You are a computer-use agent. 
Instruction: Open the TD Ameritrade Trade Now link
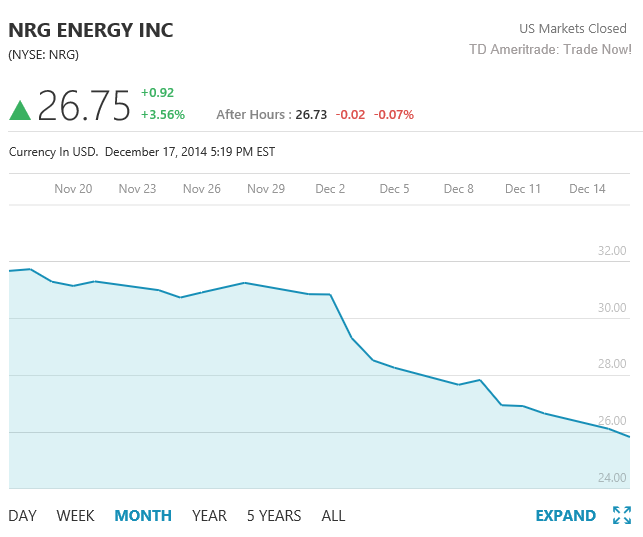[x=550, y=49]
